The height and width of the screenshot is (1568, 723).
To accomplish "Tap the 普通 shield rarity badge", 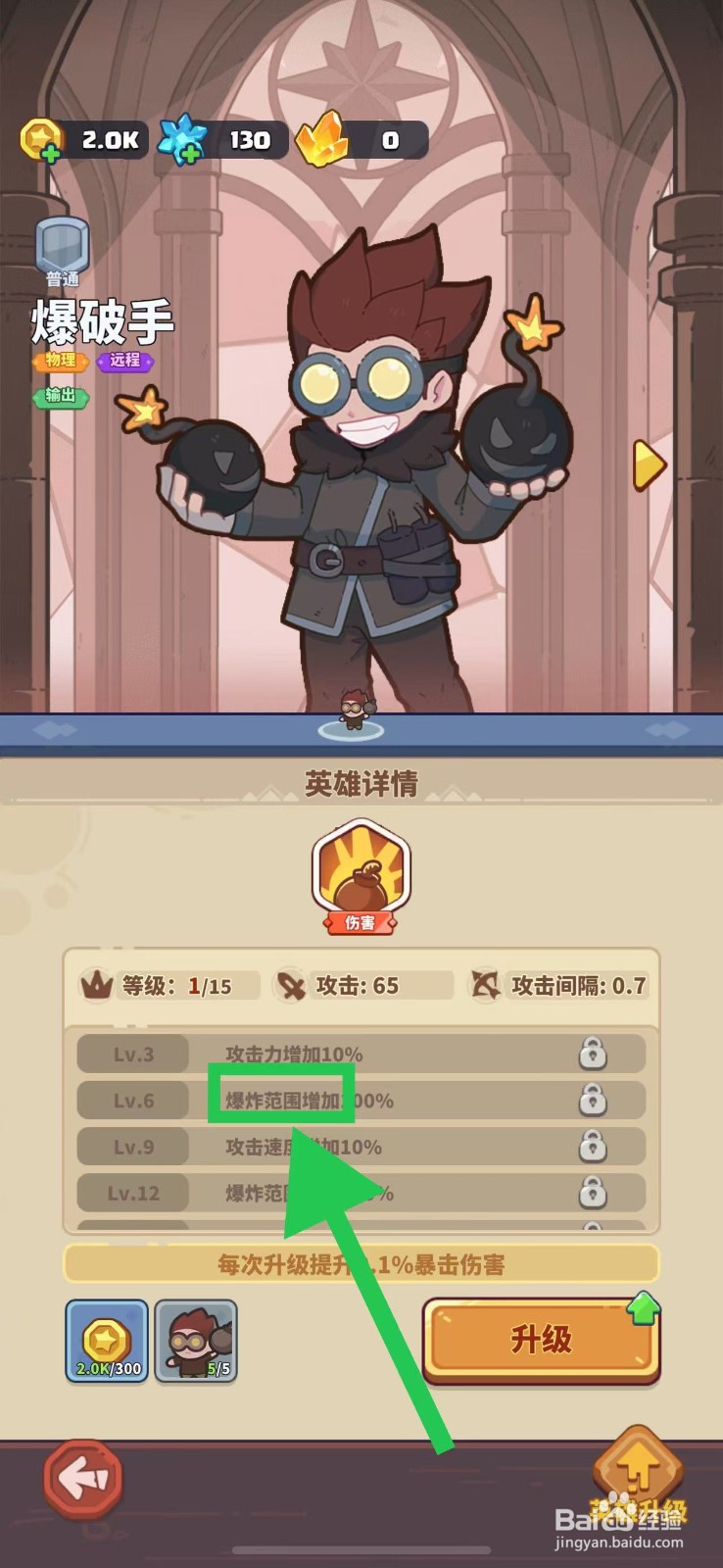I will pyautogui.click(x=63, y=252).
